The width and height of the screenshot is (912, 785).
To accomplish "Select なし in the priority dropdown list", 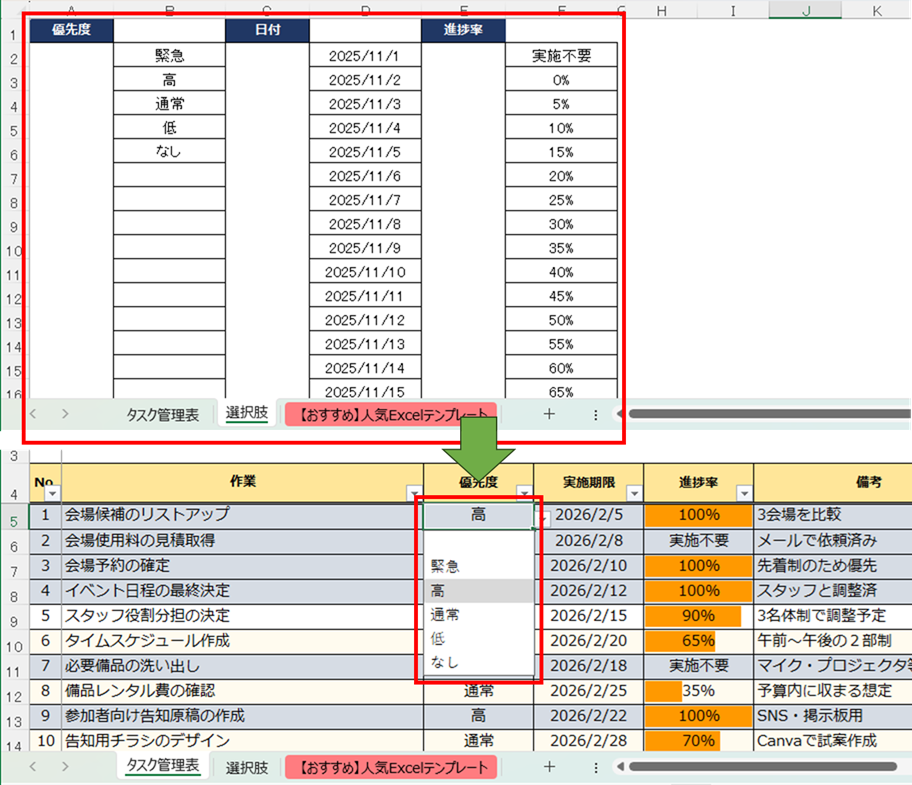I will tap(446, 663).
